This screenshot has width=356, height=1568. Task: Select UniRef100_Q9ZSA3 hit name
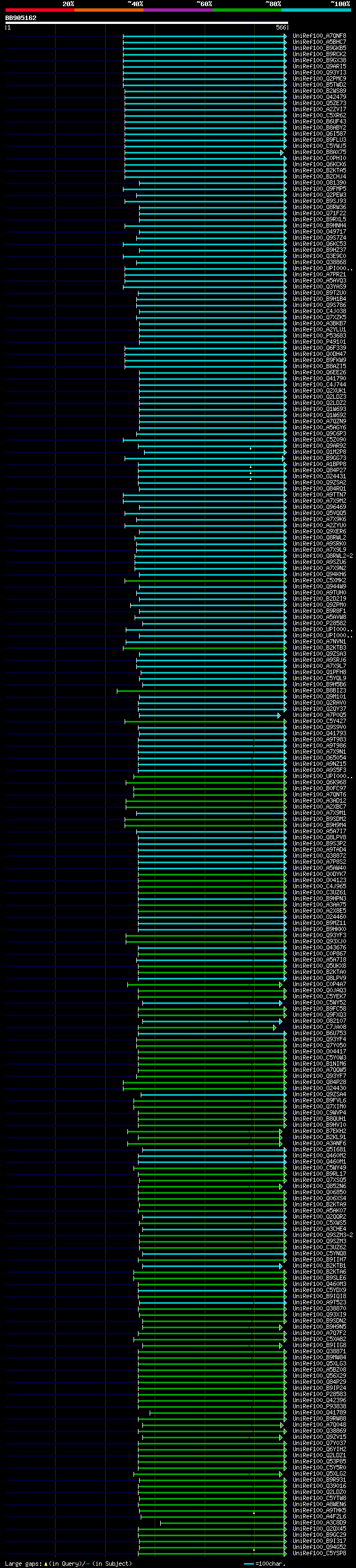tap(319, 654)
